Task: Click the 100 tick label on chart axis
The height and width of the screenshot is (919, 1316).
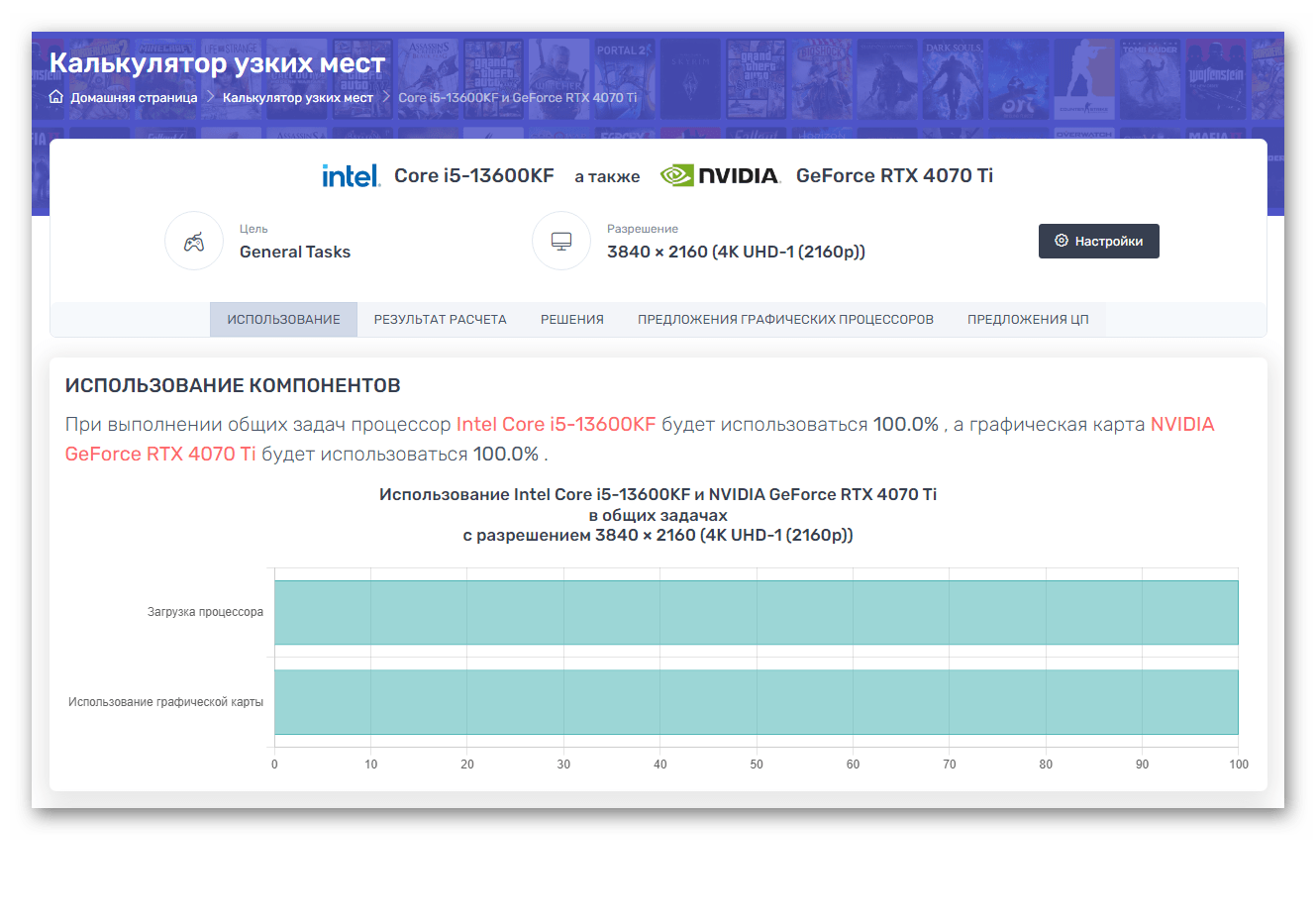Action: click(1239, 765)
